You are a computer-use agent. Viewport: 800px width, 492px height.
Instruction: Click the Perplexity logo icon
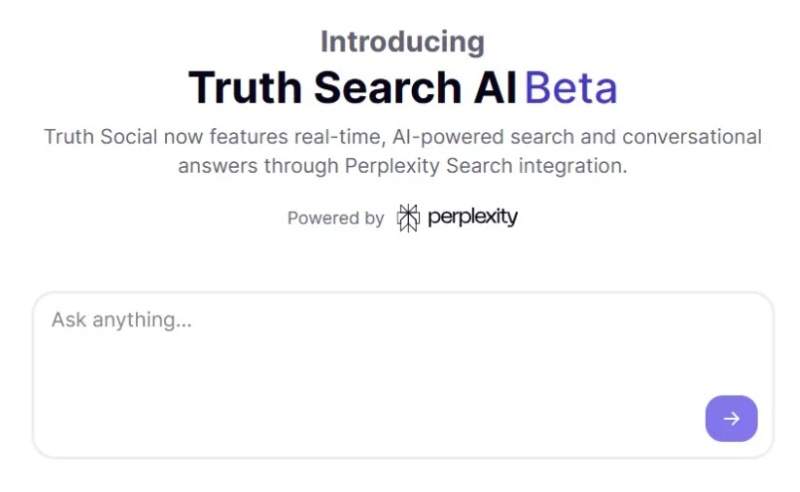tap(408, 218)
